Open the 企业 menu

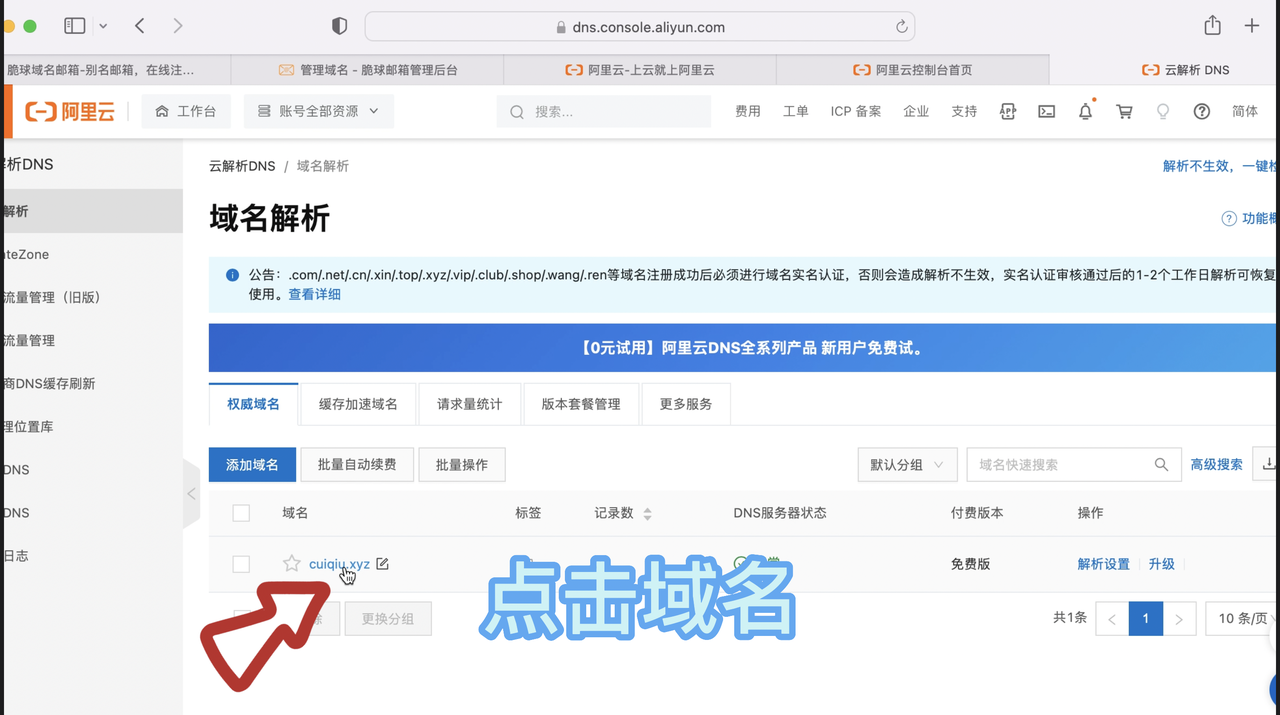click(x=916, y=111)
